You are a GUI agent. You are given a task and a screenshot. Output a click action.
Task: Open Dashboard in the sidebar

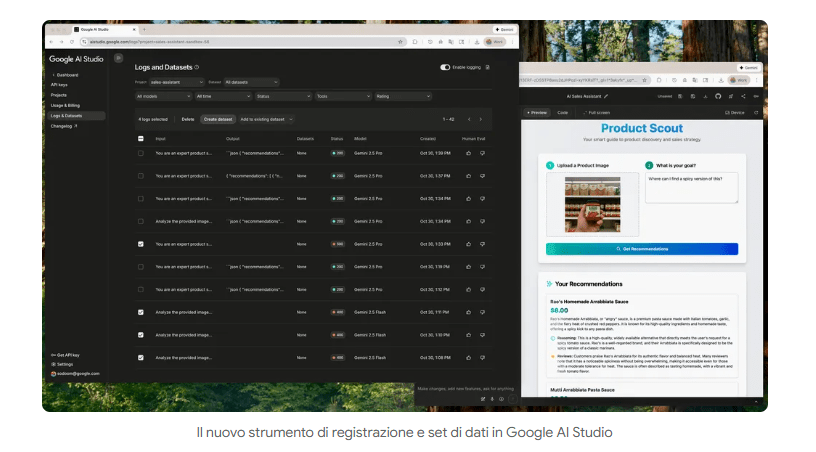click(x=67, y=75)
